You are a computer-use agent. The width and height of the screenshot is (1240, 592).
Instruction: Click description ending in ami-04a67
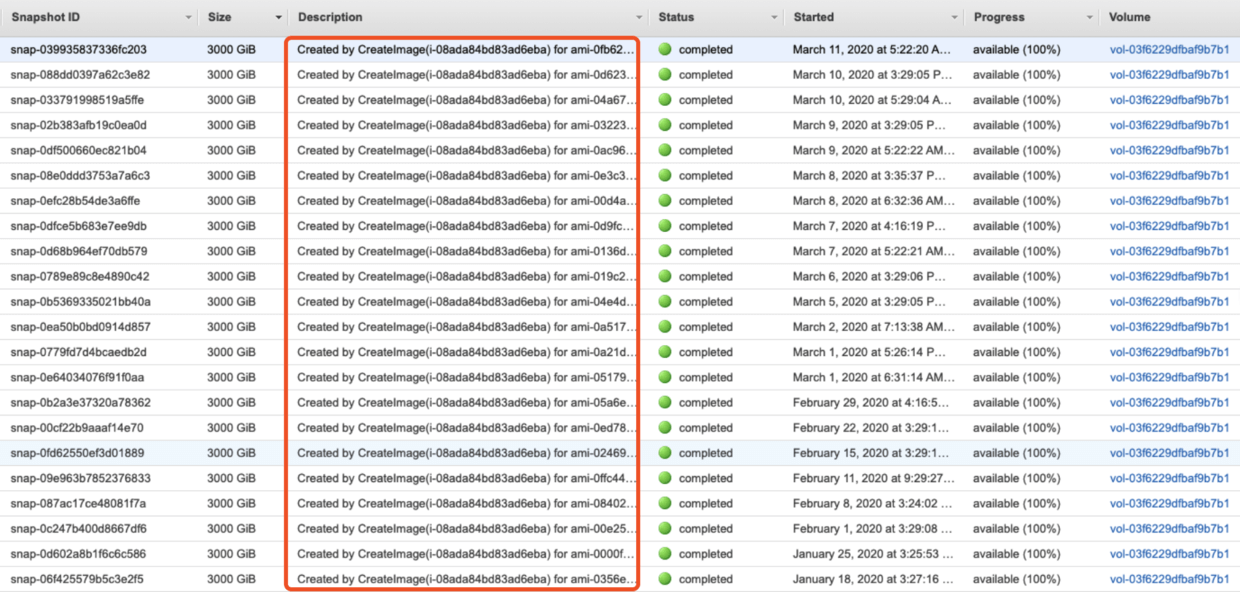466,100
